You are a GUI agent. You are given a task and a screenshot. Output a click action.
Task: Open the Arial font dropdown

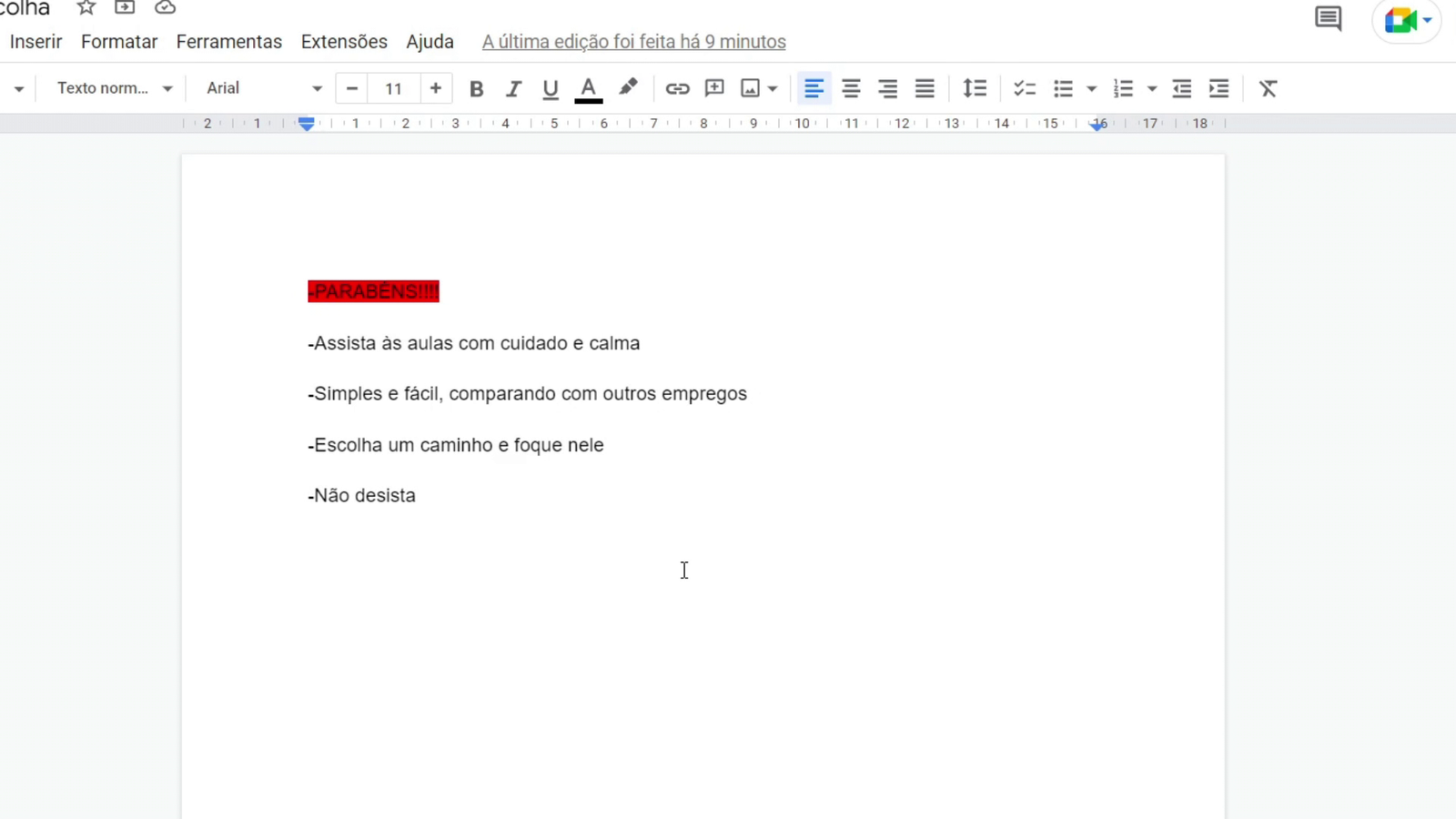[x=264, y=88]
